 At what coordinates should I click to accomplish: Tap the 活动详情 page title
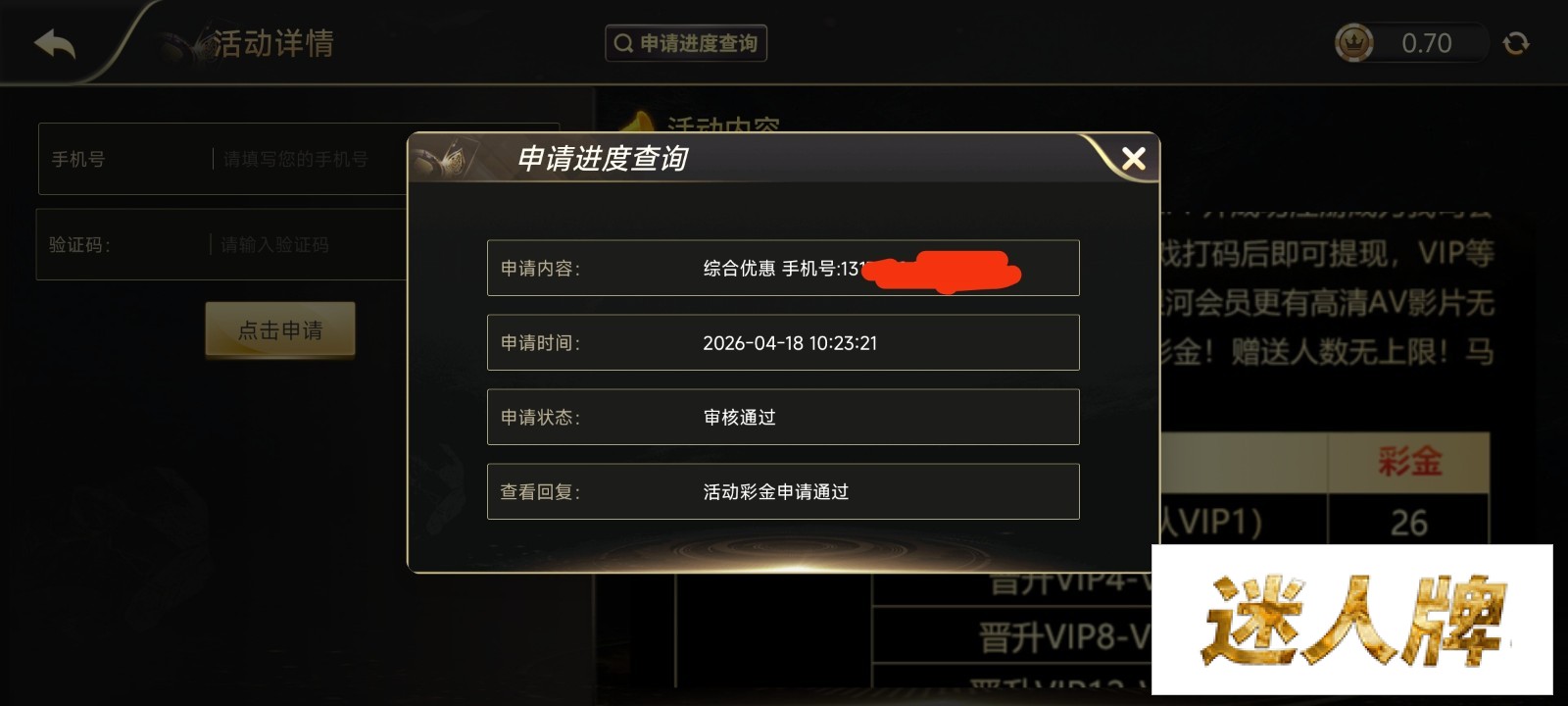click(273, 43)
